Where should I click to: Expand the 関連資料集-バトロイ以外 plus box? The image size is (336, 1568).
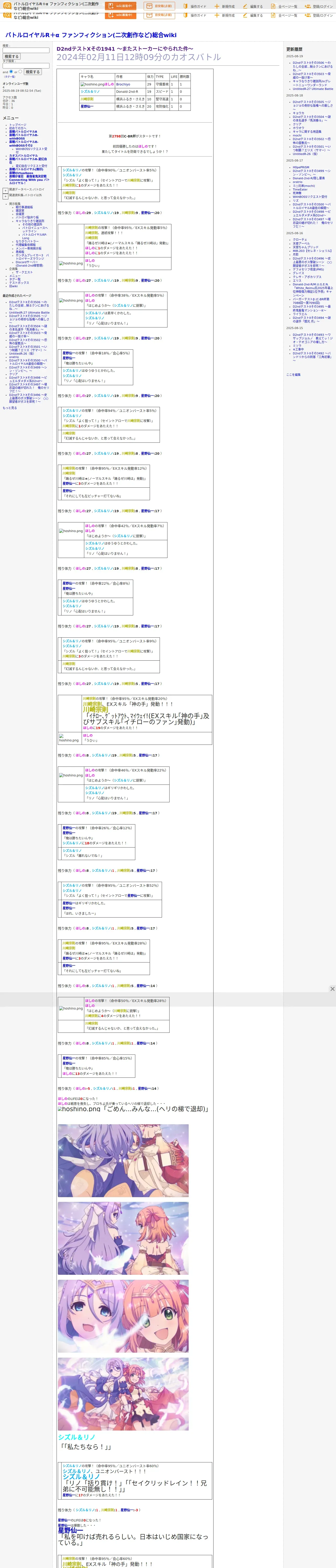click(5, 197)
